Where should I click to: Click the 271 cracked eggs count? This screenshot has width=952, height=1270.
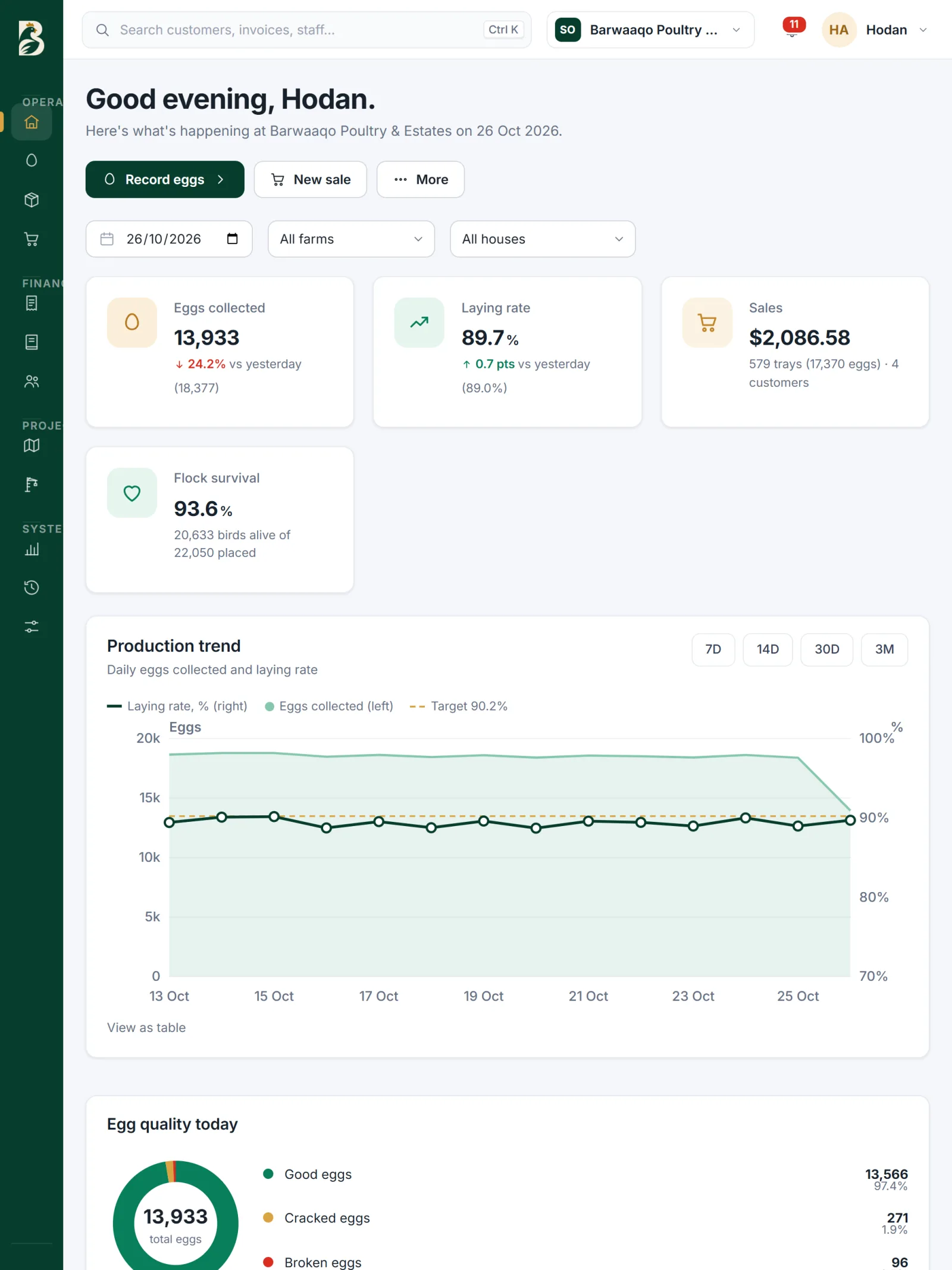click(897, 1218)
